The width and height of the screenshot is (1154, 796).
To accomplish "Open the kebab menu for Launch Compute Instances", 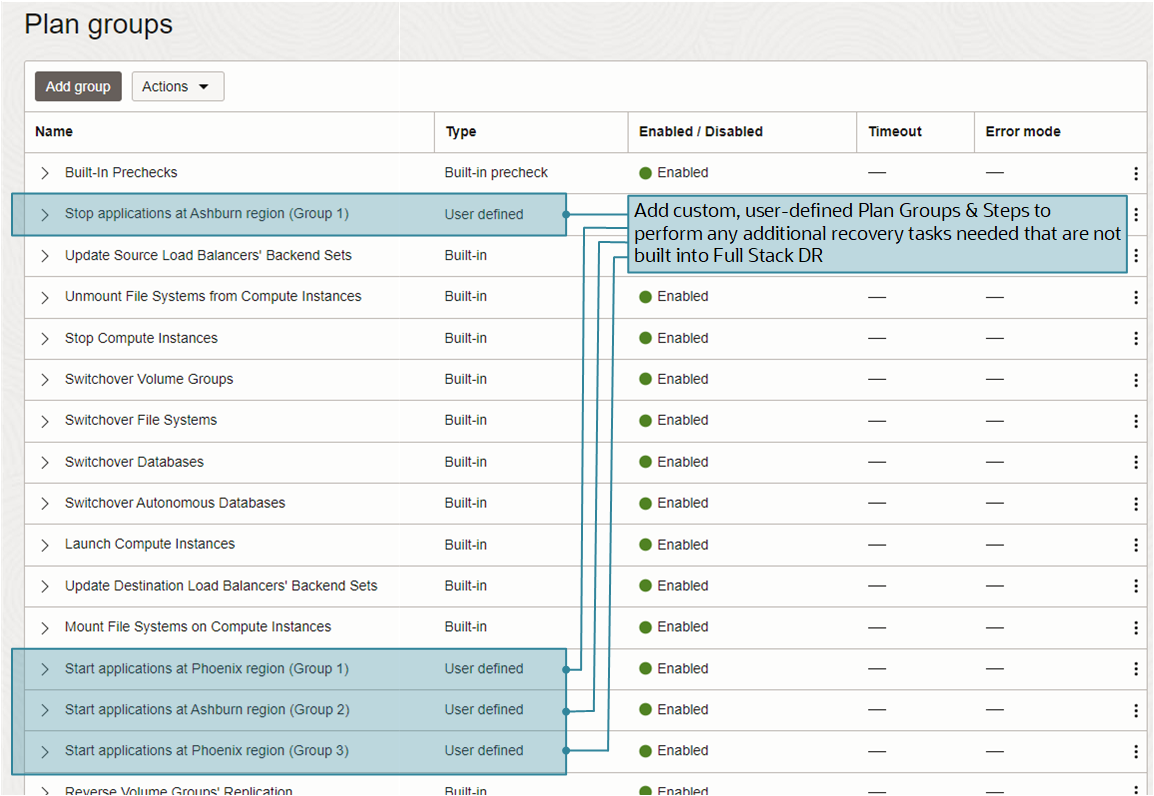I will tap(1136, 544).
